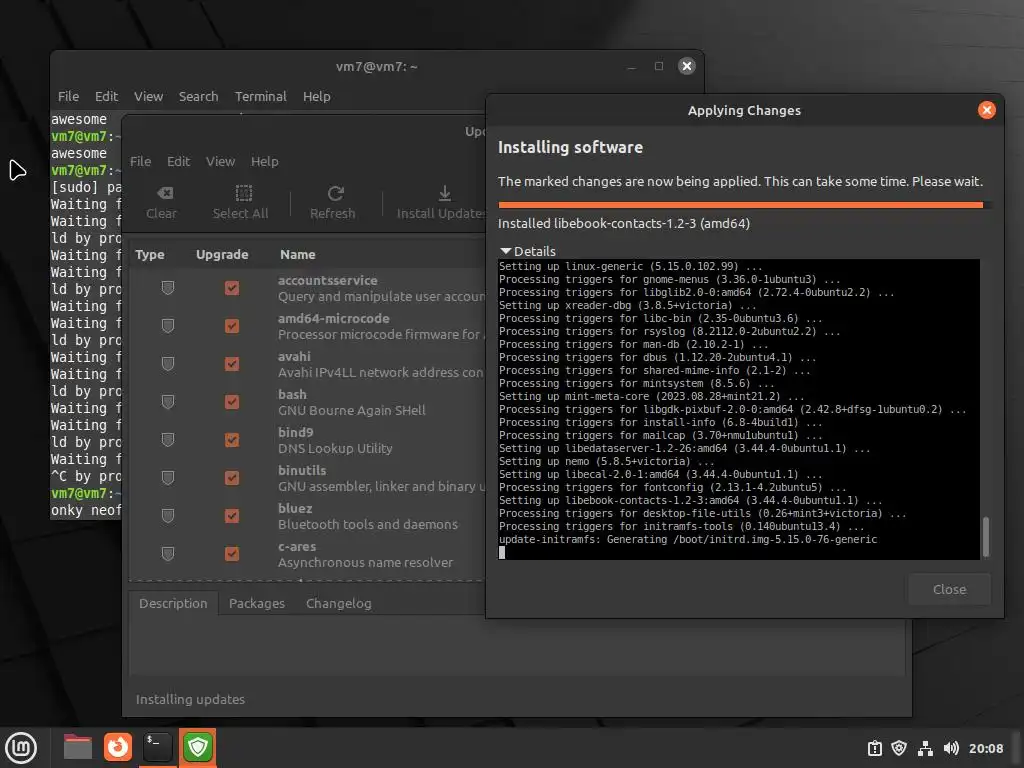Close the Applying Changes dialog with the orange X
Image resolution: width=1024 pixels, height=768 pixels.
[x=986, y=110]
